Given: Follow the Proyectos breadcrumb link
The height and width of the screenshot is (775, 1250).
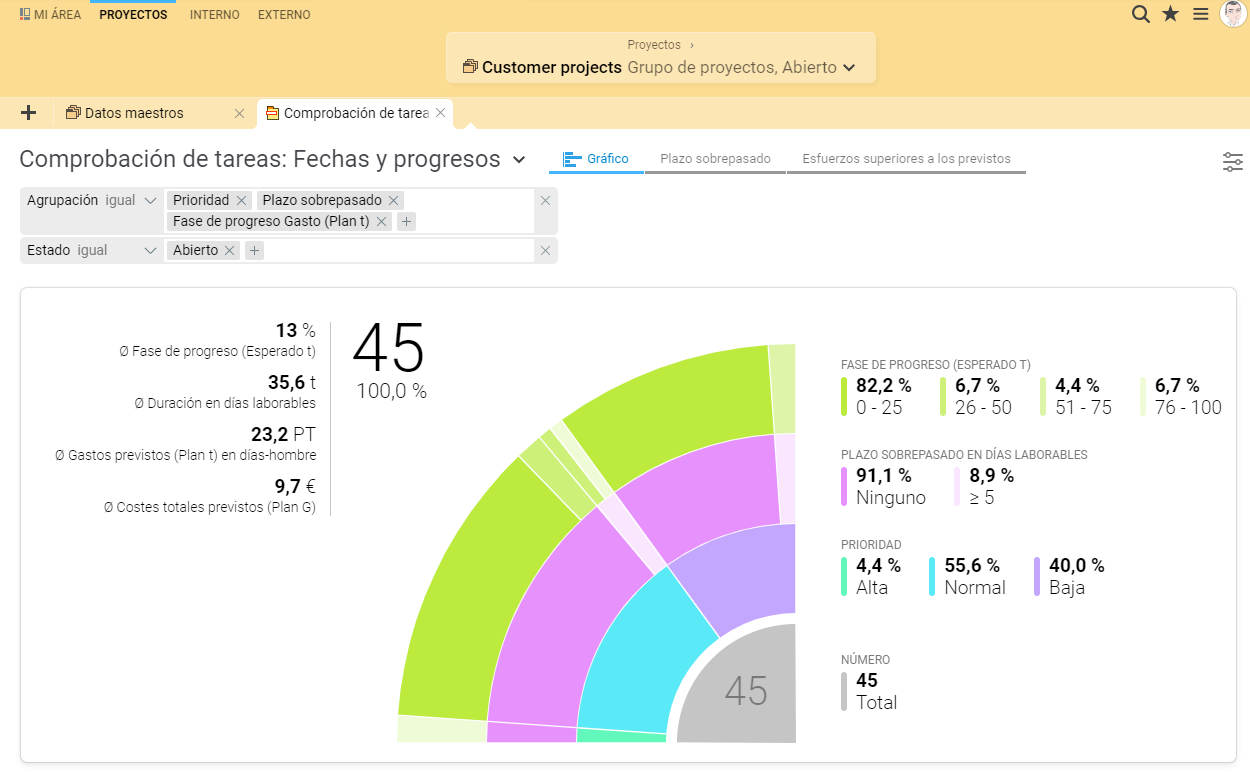Looking at the screenshot, I should click(x=654, y=45).
